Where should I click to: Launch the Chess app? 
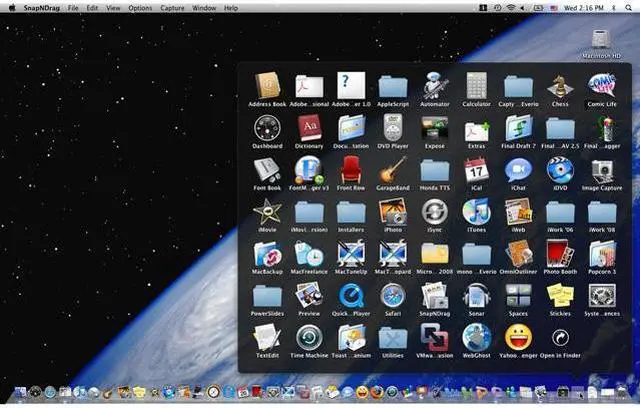(x=560, y=86)
